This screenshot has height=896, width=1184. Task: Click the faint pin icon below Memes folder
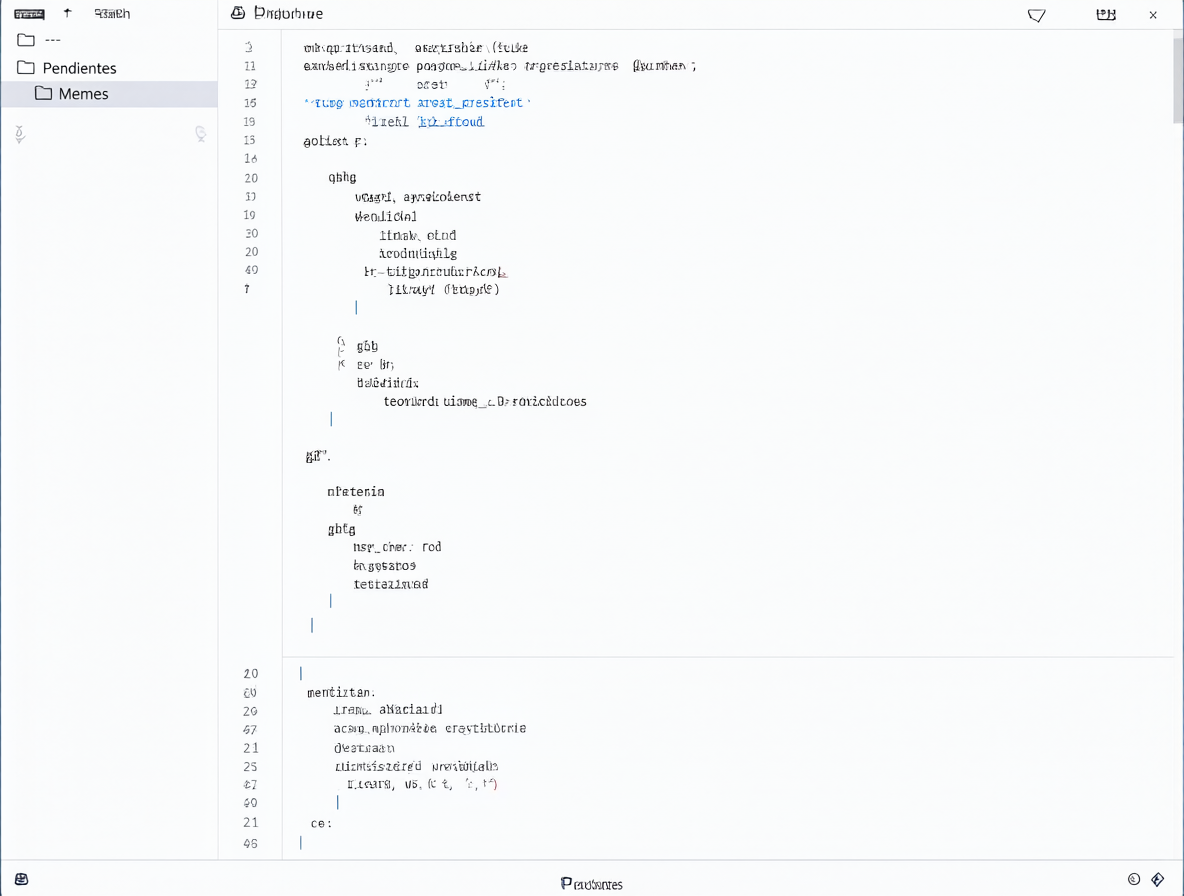click(20, 134)
